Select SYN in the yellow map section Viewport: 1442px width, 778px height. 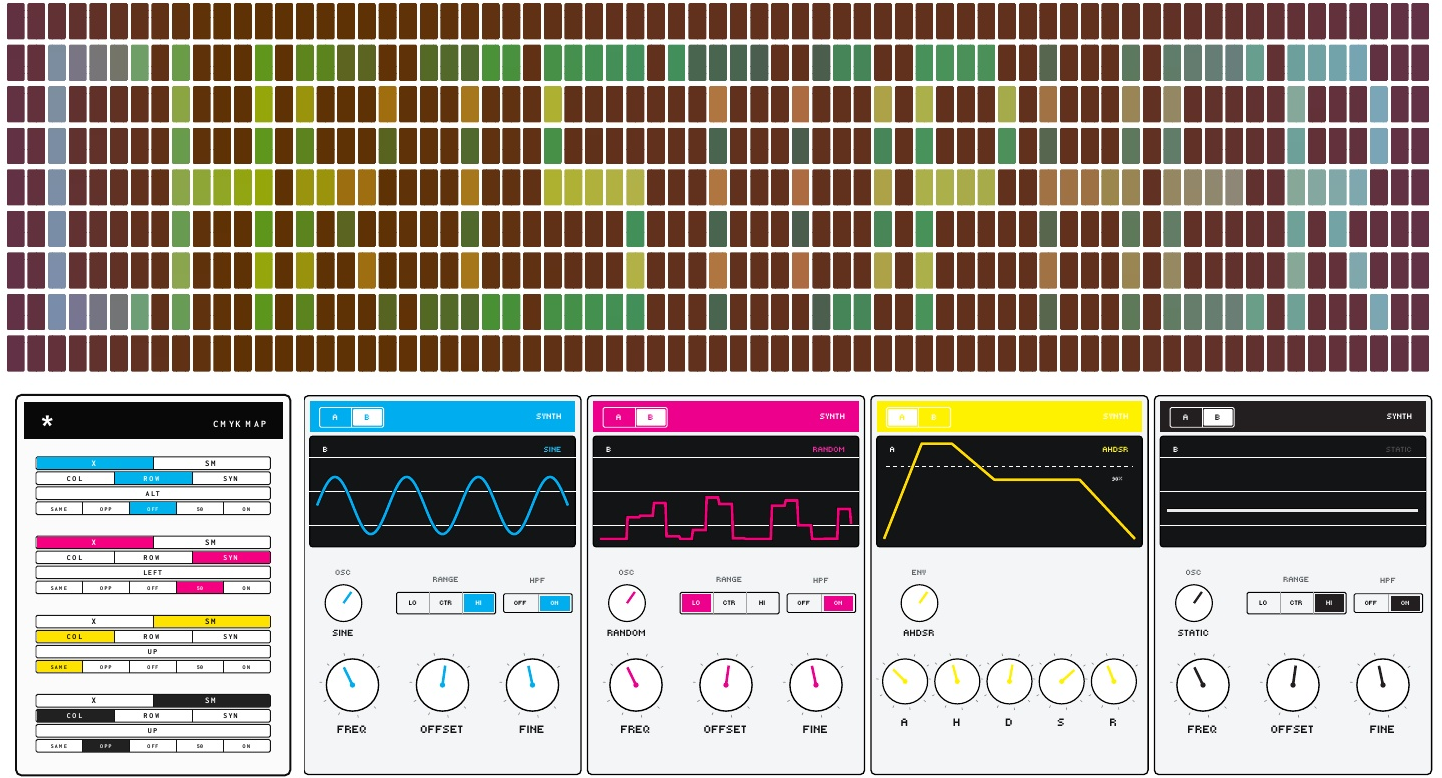click(x=231, y=636)
